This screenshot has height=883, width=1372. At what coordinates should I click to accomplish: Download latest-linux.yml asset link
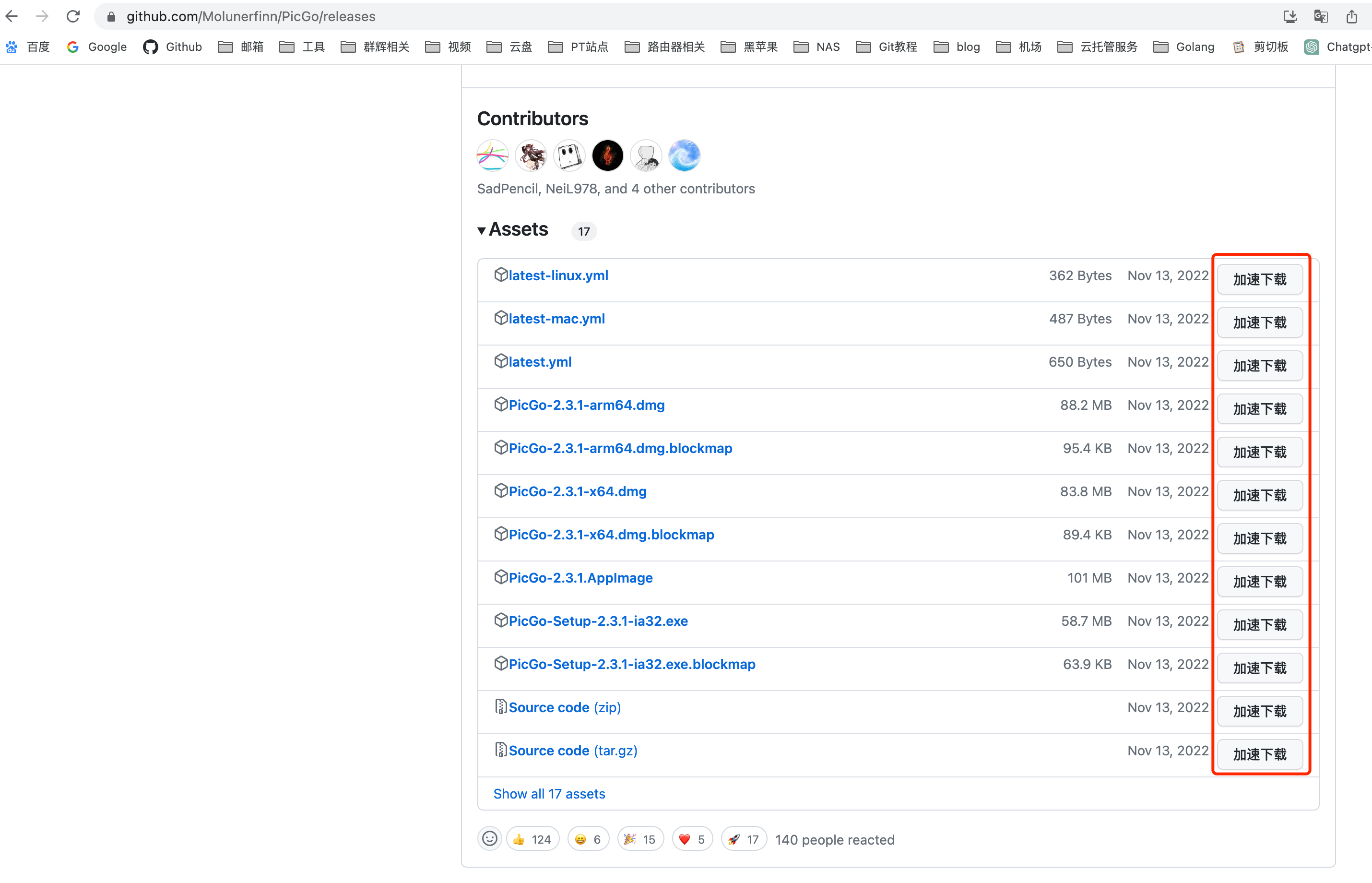[558, 275]
